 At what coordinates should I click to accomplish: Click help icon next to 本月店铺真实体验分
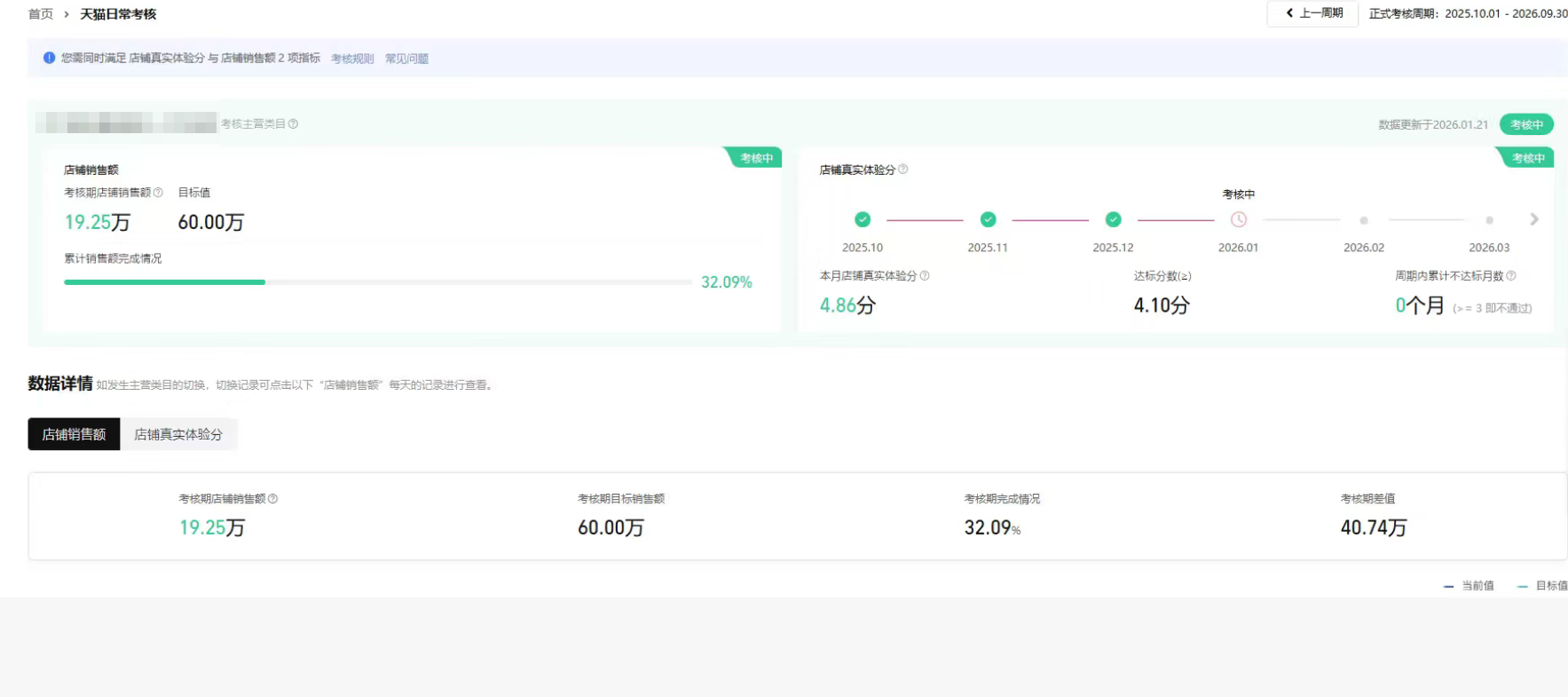pyautogui.click(x=925, y=276)
